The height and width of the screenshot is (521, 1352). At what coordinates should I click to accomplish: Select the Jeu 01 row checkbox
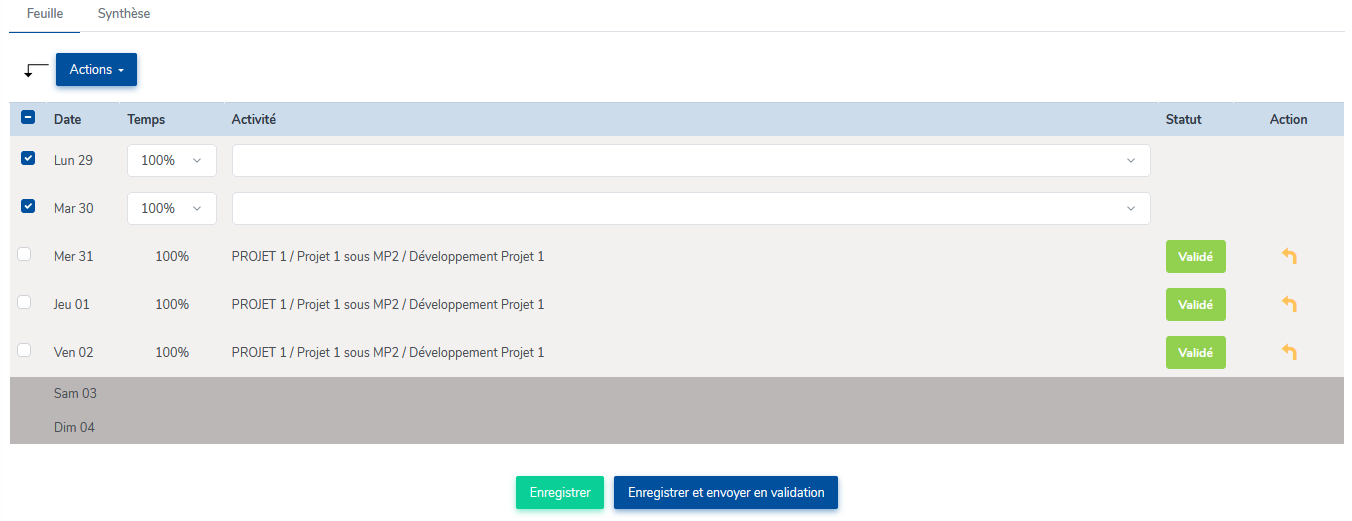pyautogui.click(x=25, y=303)
